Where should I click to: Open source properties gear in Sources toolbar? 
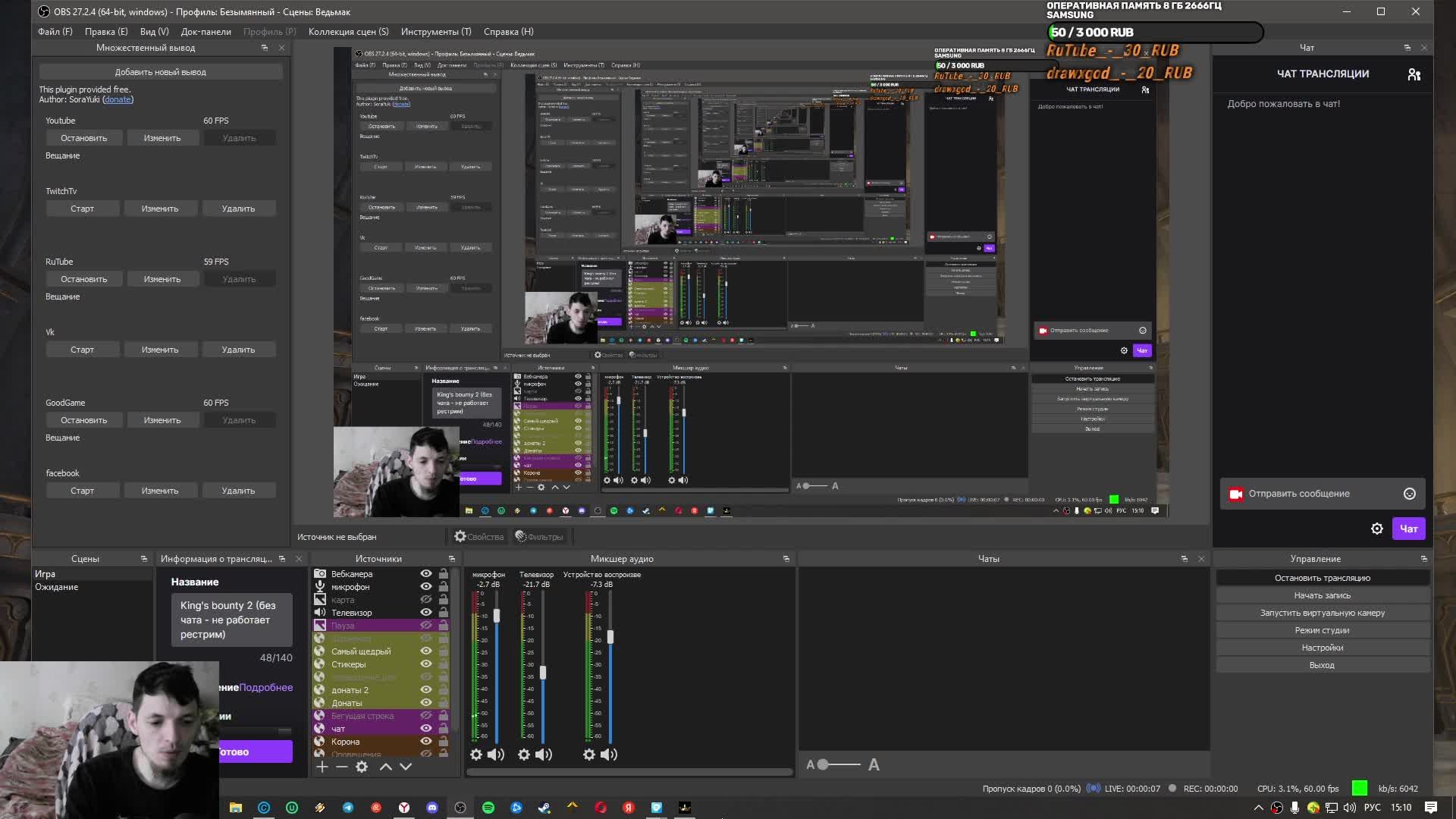point(362,767)
